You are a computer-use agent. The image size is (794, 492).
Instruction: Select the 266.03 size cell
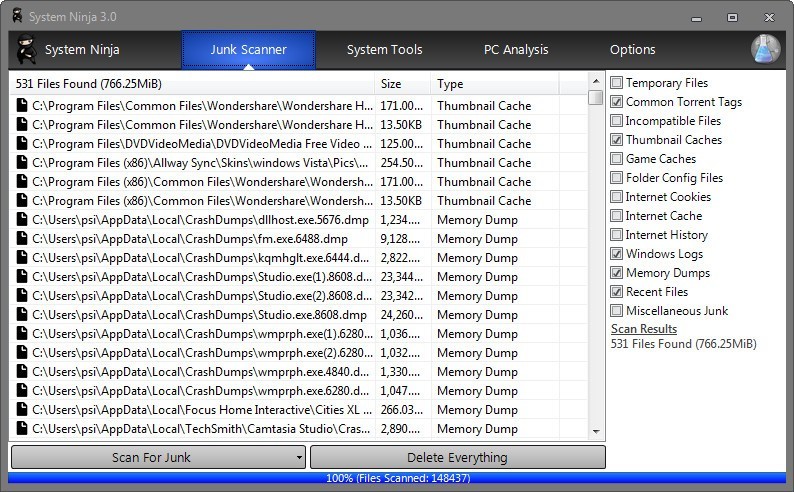click(403, 409)
